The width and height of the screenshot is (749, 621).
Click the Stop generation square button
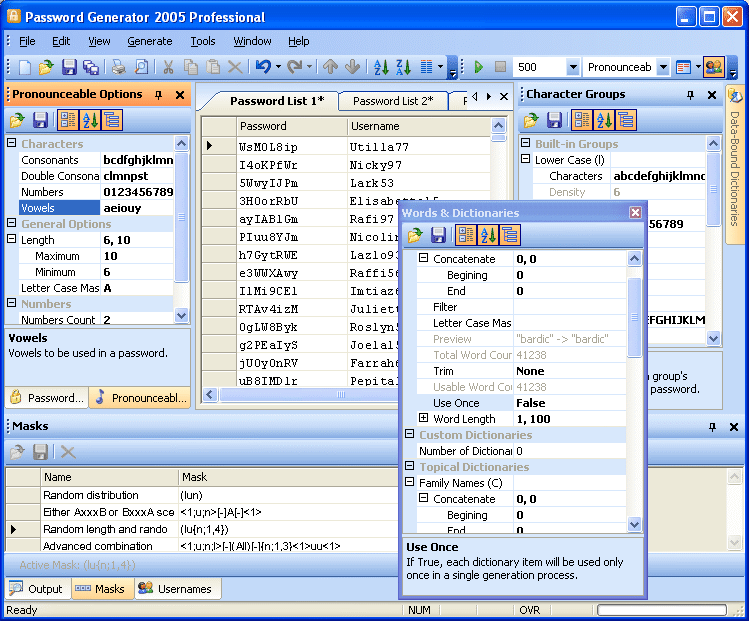(x=500, y=67)
